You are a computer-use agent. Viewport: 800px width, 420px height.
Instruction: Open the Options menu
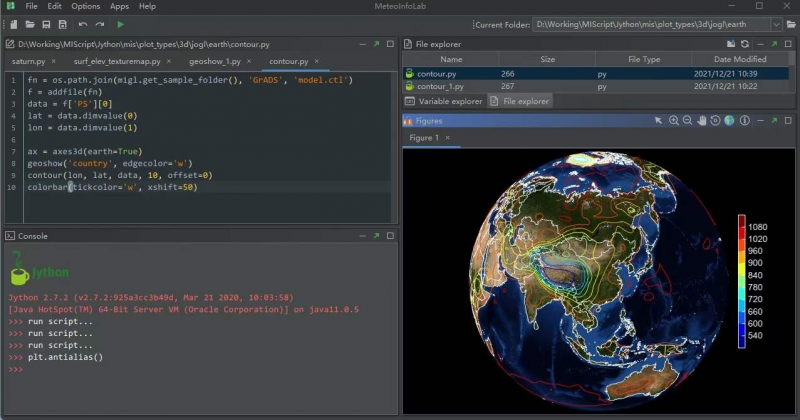pos(85,6)
